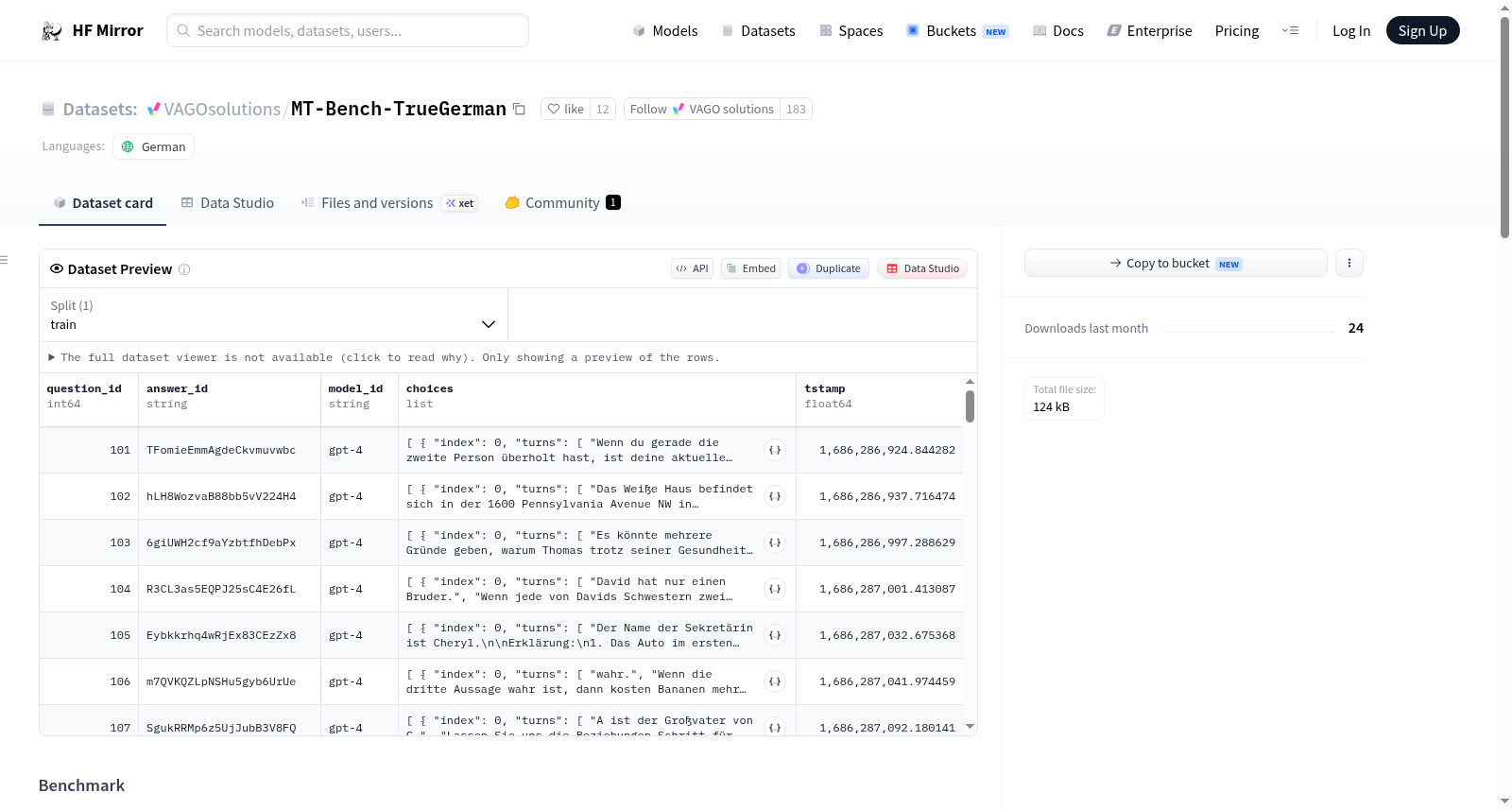Go to Datasets in the top navigation
The image size is (1512, 810).
click(x=758, y=30)
